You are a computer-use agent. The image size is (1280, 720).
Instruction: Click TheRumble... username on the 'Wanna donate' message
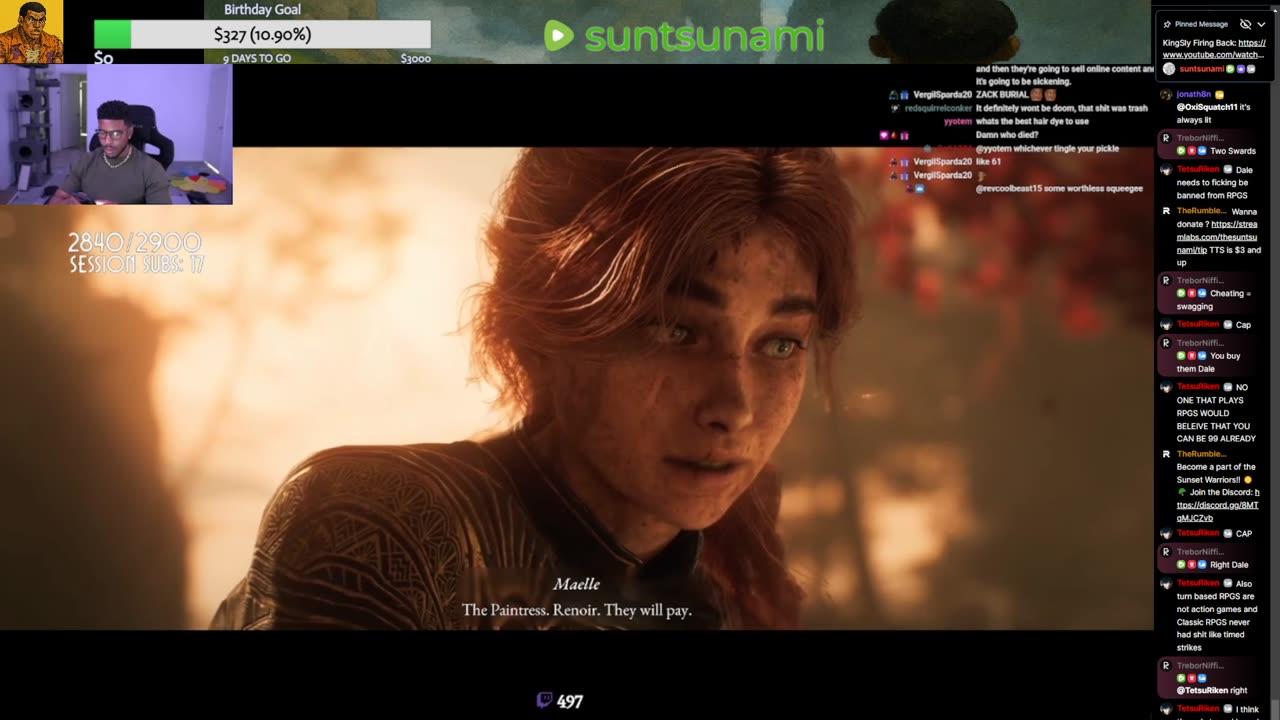click(x=1200, y=211)
